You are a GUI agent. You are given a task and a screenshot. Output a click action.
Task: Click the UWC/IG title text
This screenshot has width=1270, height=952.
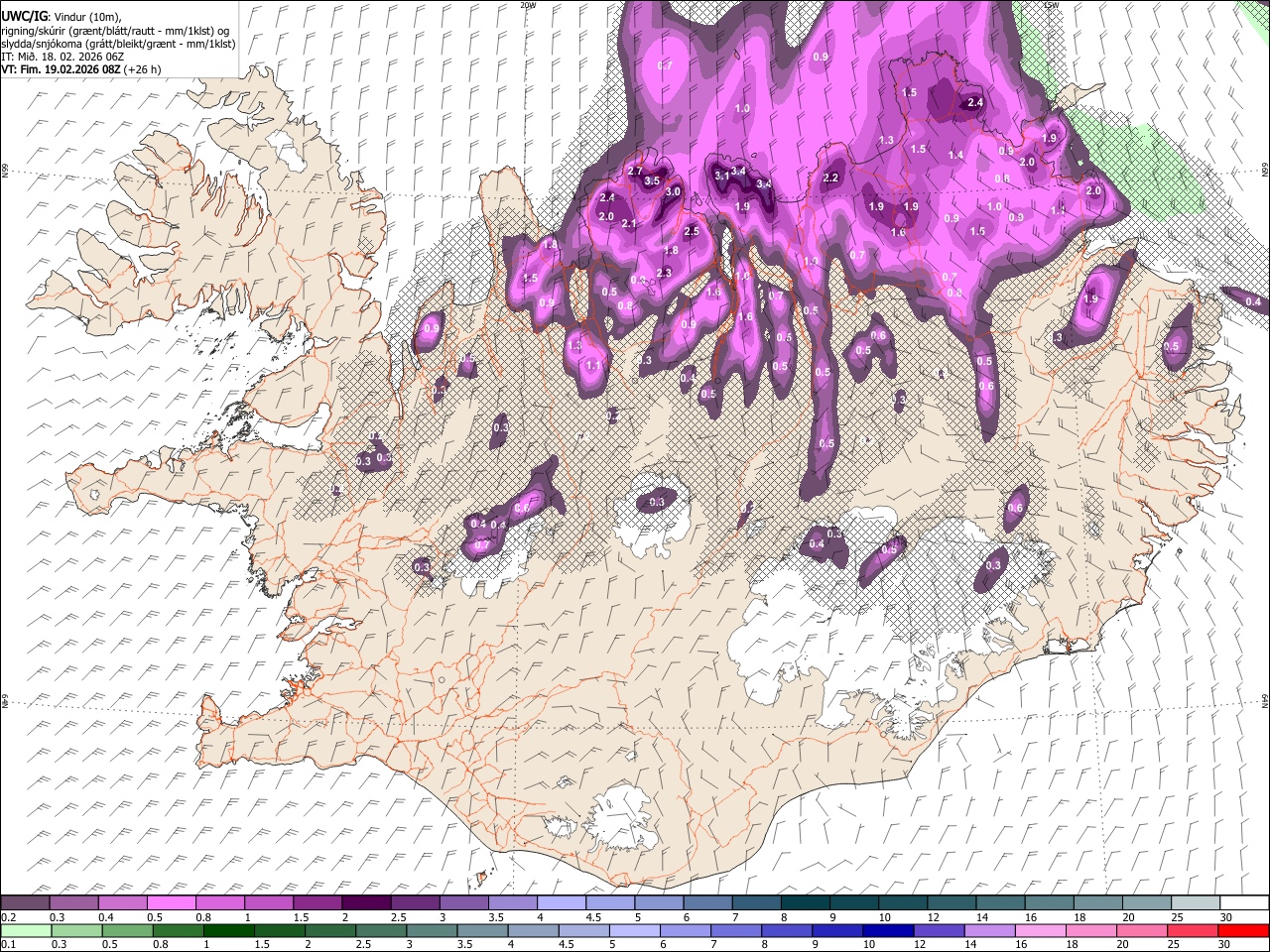tap(24, 17)
